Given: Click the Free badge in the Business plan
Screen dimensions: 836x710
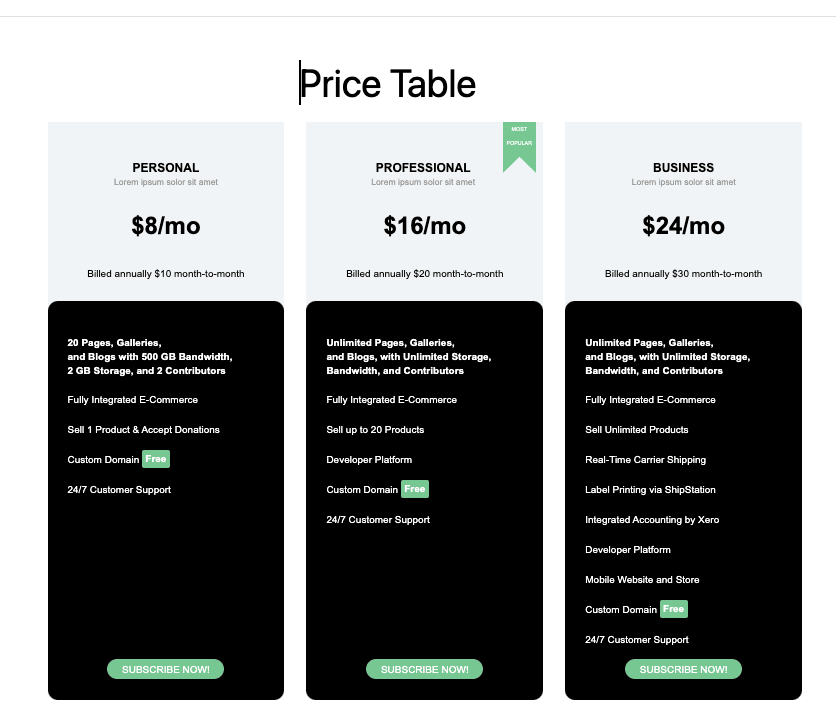Looking at the screenshot, I should [x=674, y=609].
